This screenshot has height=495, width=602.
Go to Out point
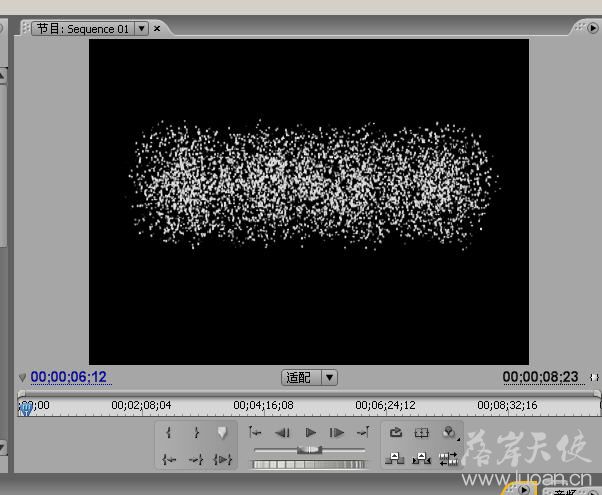pos(196,459)
